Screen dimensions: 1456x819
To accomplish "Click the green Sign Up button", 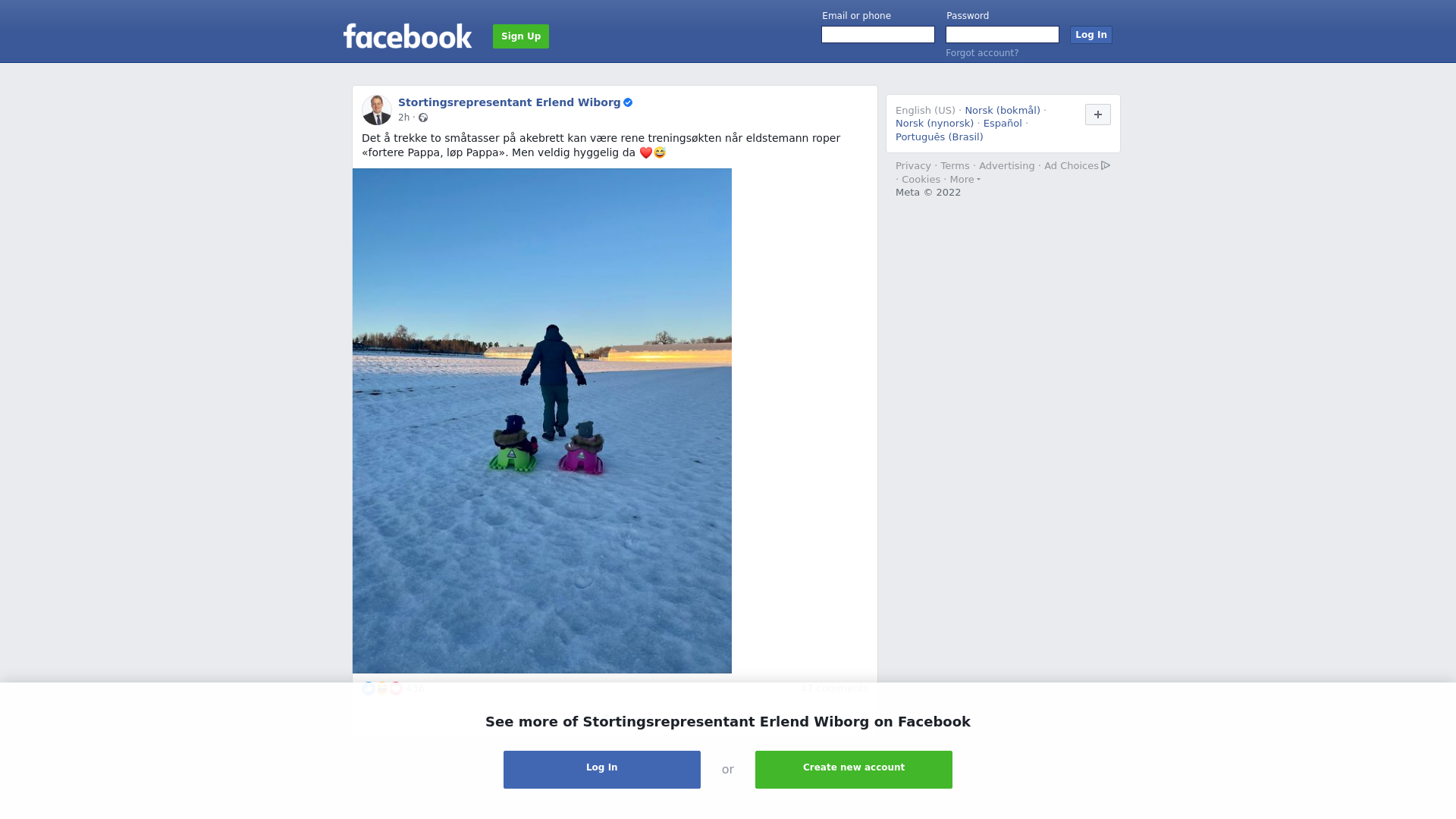I will point(521,36).
